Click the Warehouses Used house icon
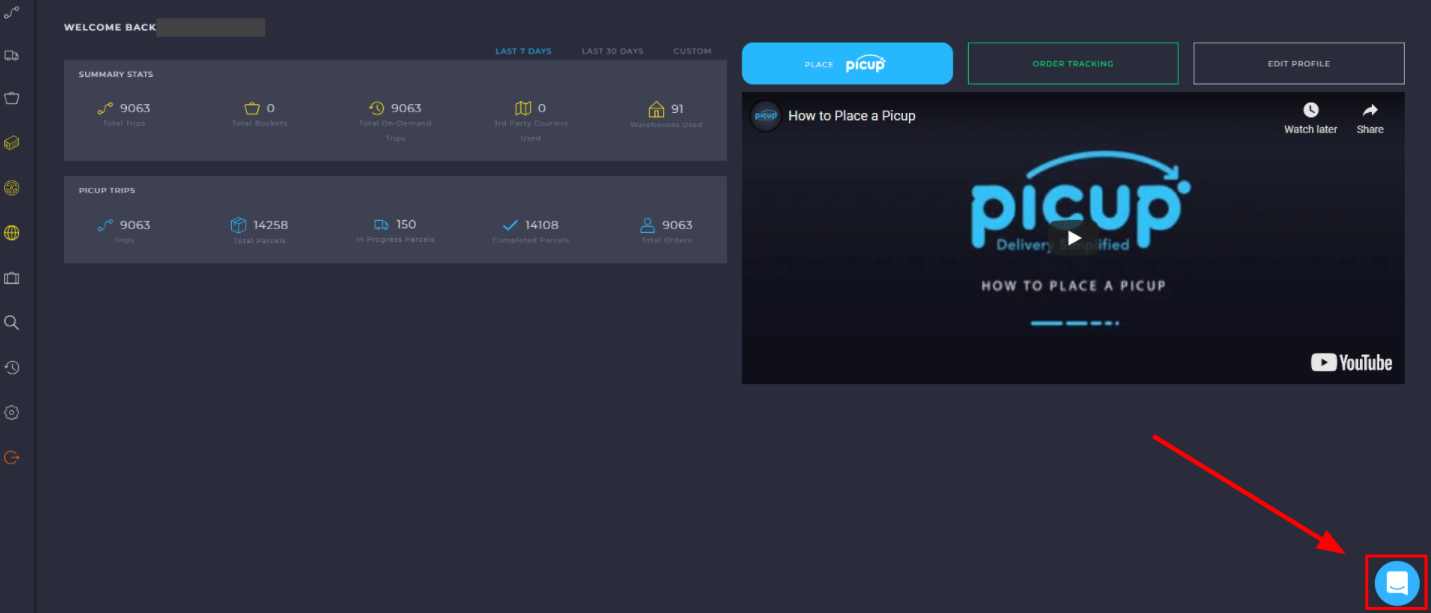Image resolution: width=1431 pixels, height=613 pixels. click(656, 108)
